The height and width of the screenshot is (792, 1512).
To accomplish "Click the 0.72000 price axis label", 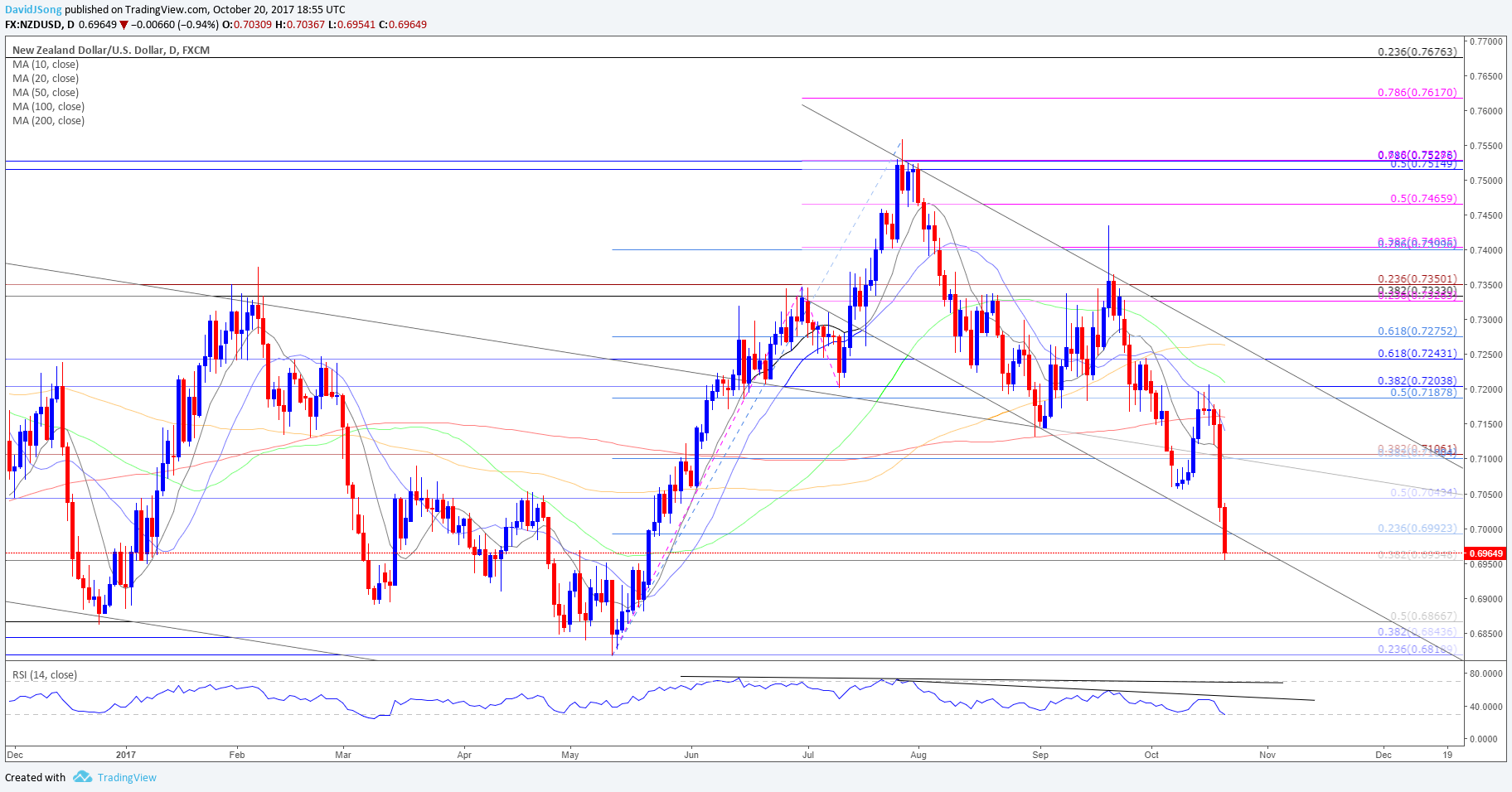I will tap(1485, 389).
